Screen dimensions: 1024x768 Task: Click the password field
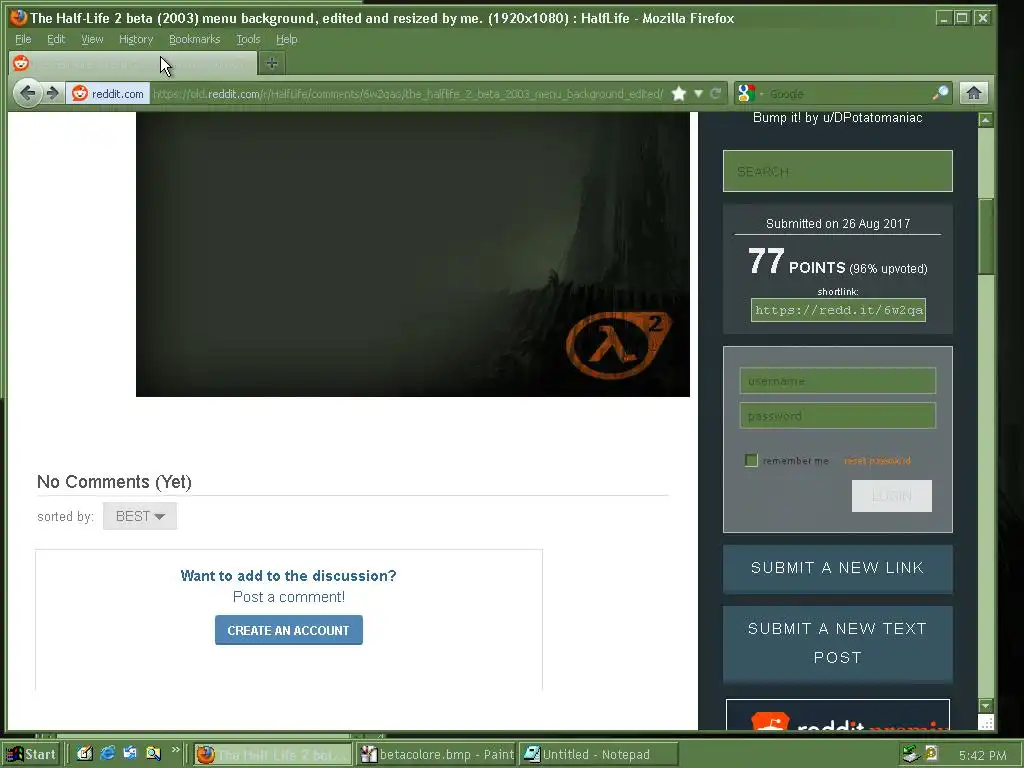[838, 415]
